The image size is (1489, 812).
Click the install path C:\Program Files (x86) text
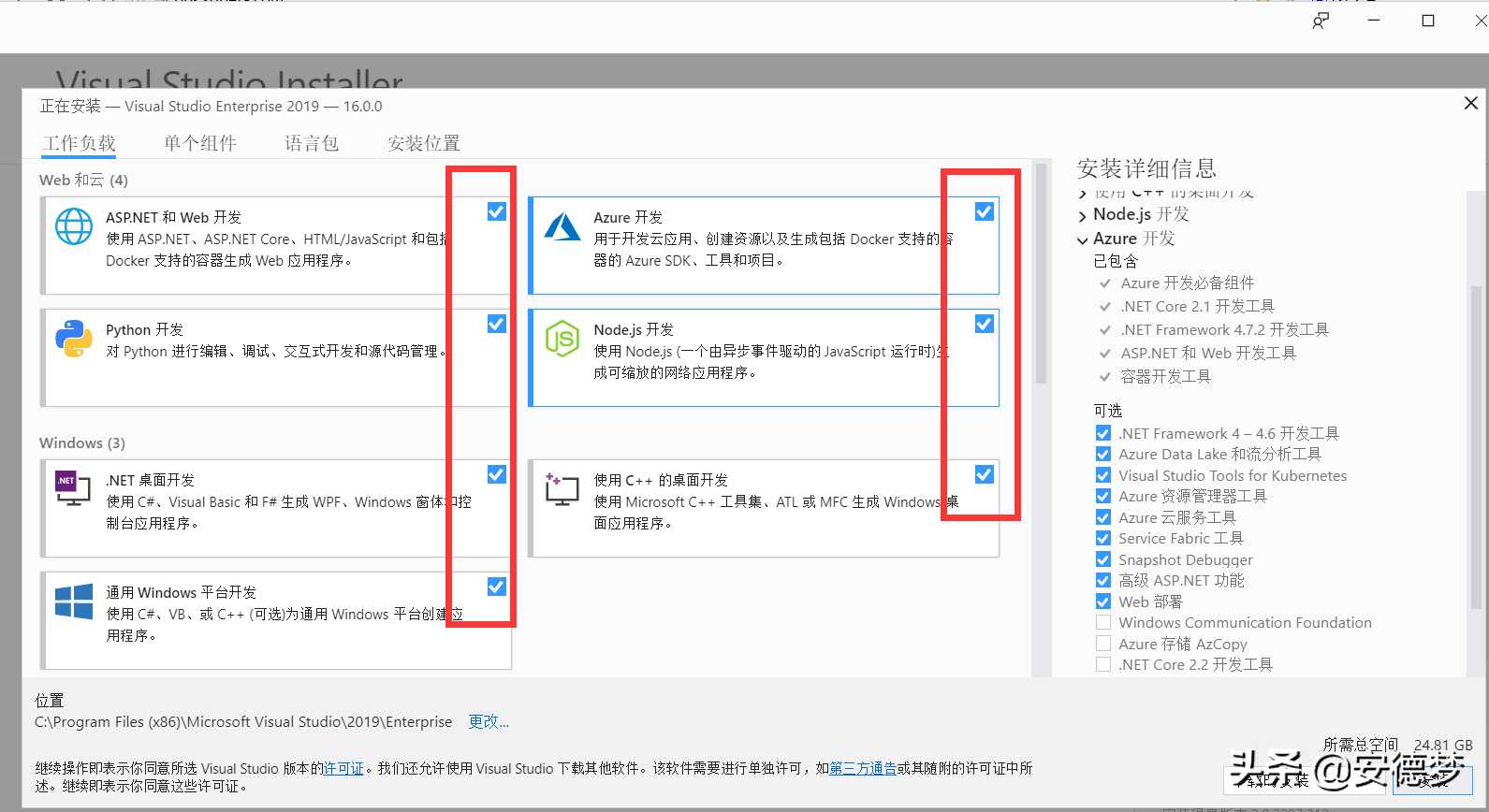[243, 721]
